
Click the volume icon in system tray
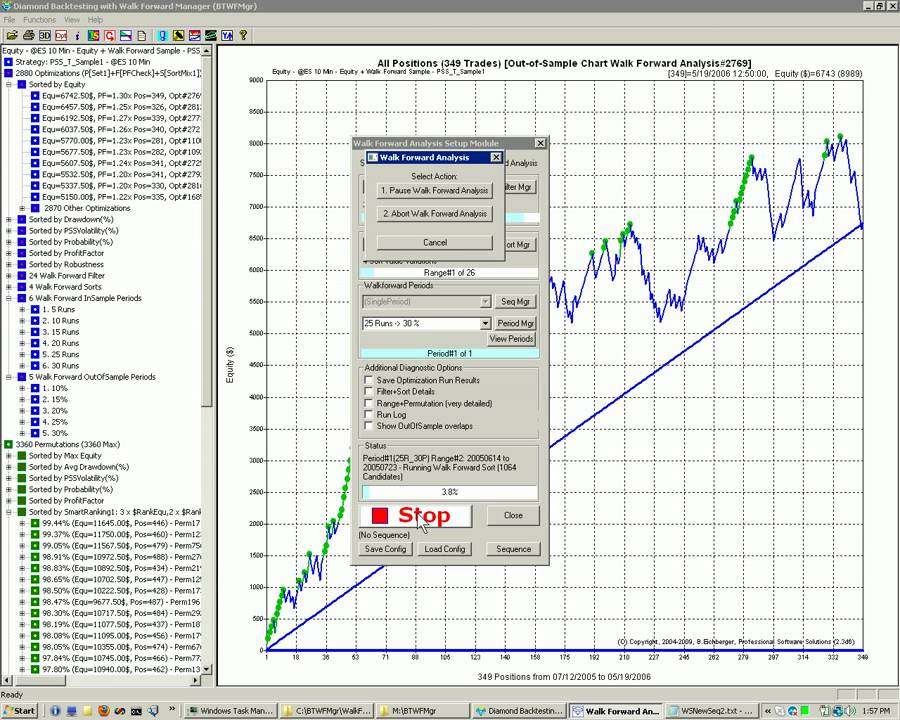[851, 711]
